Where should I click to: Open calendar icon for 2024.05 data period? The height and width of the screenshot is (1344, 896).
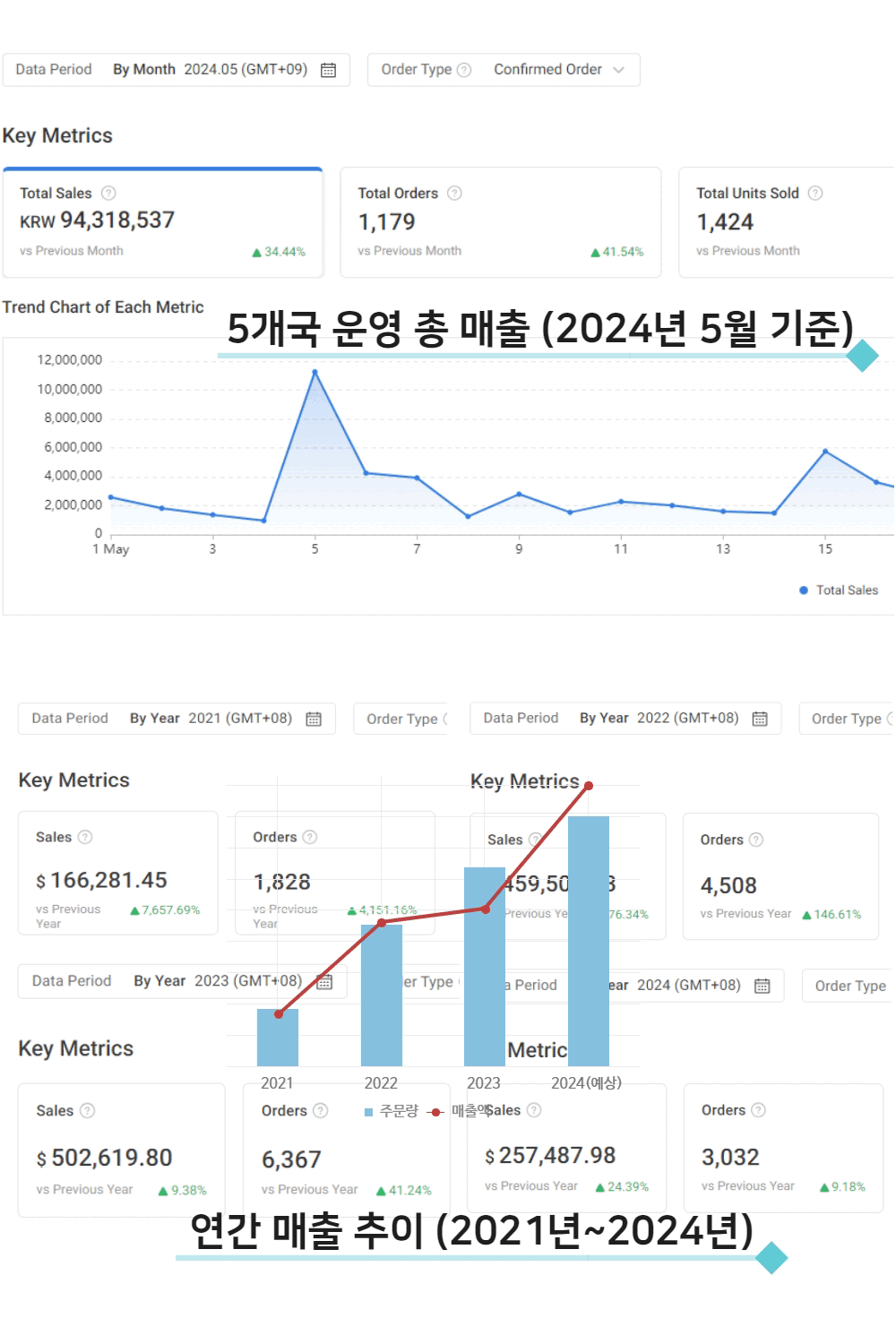click(329, 70)
